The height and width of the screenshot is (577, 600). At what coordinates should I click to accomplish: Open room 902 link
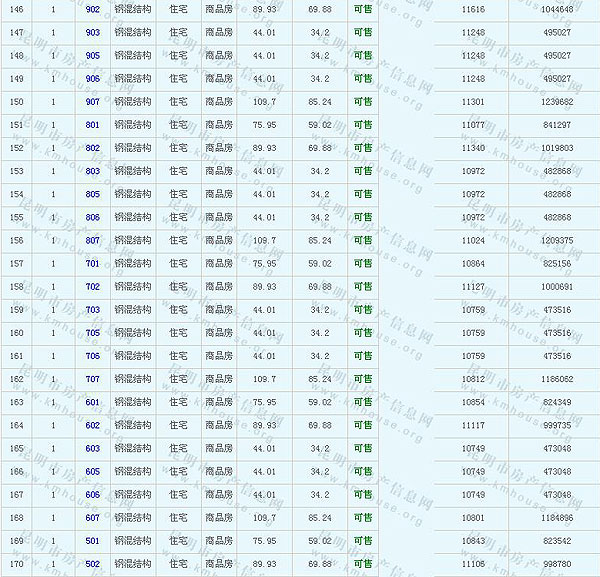pyautogui.click(x=93, y=9)
